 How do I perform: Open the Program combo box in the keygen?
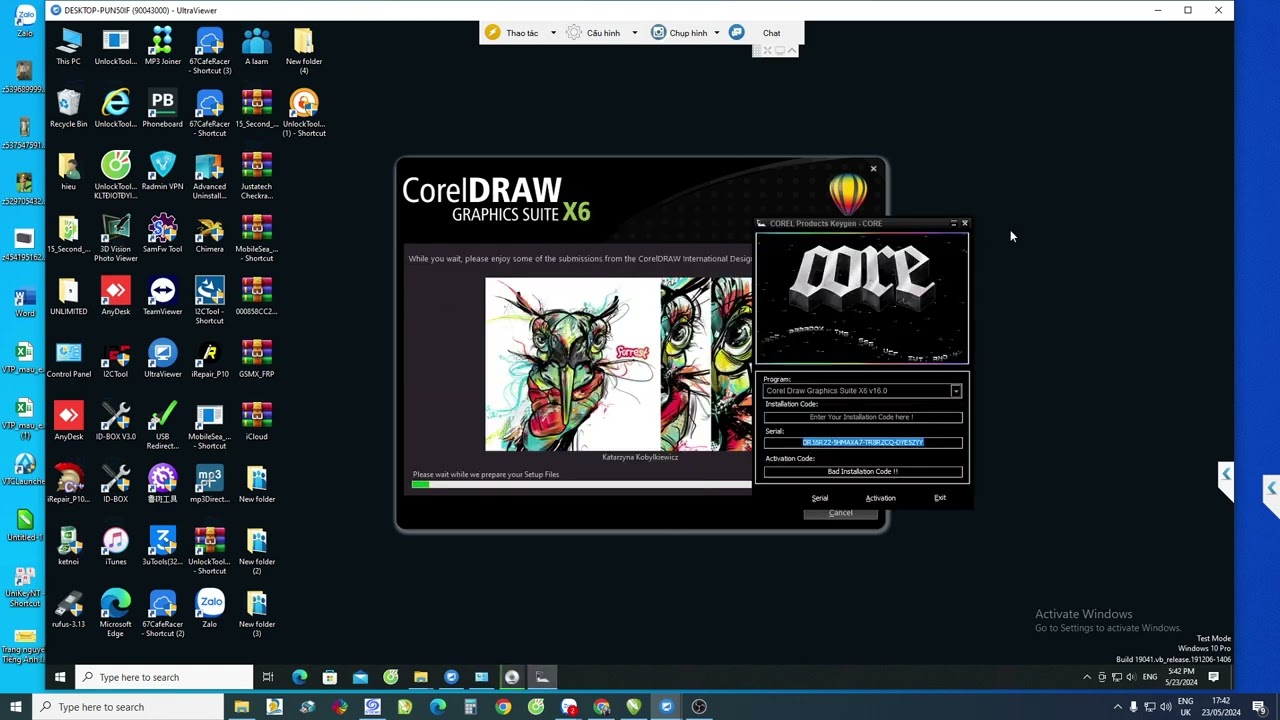click(862, 391)
